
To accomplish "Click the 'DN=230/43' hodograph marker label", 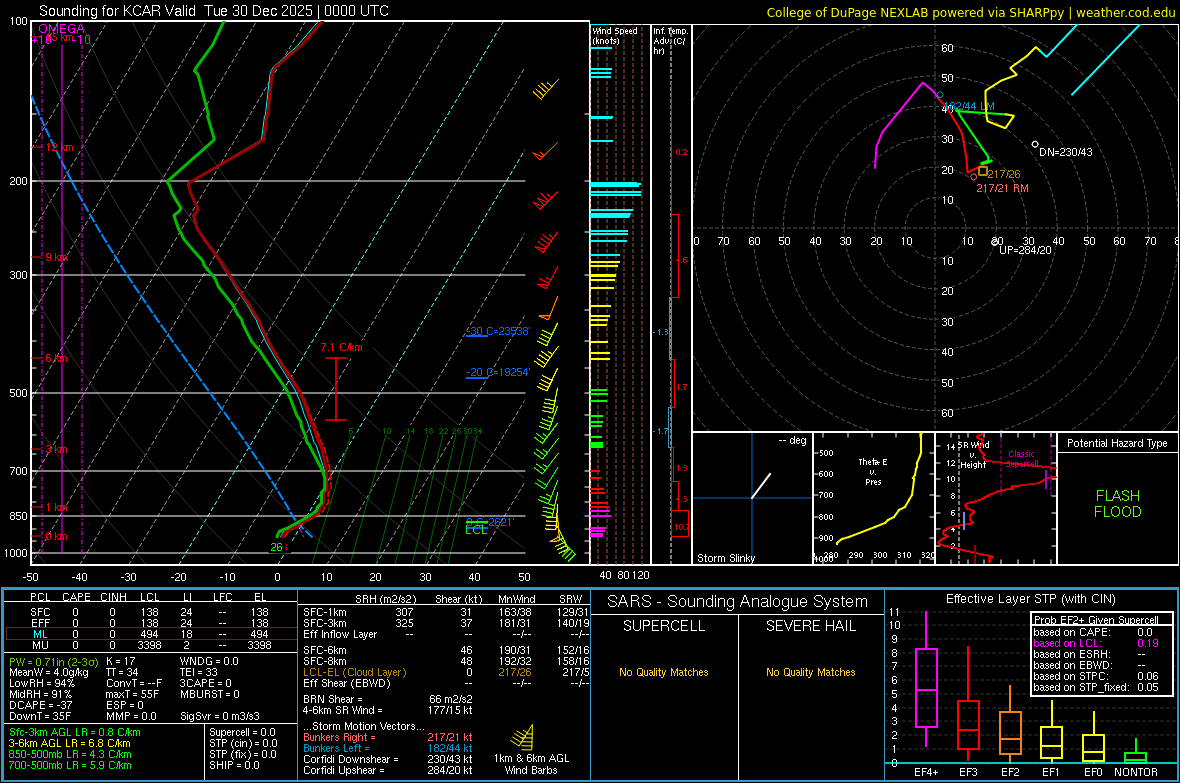I will 1066,152.
